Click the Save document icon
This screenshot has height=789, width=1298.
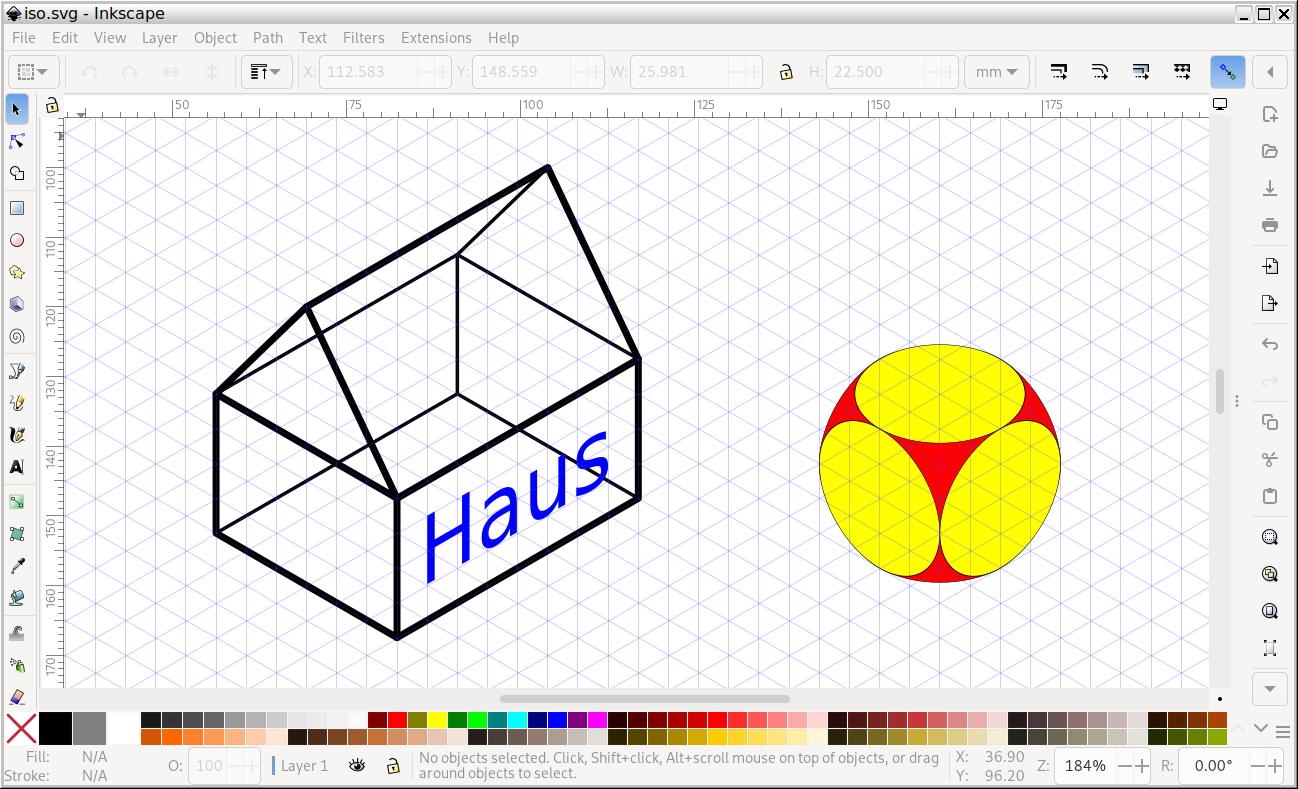coord(1270,188)
